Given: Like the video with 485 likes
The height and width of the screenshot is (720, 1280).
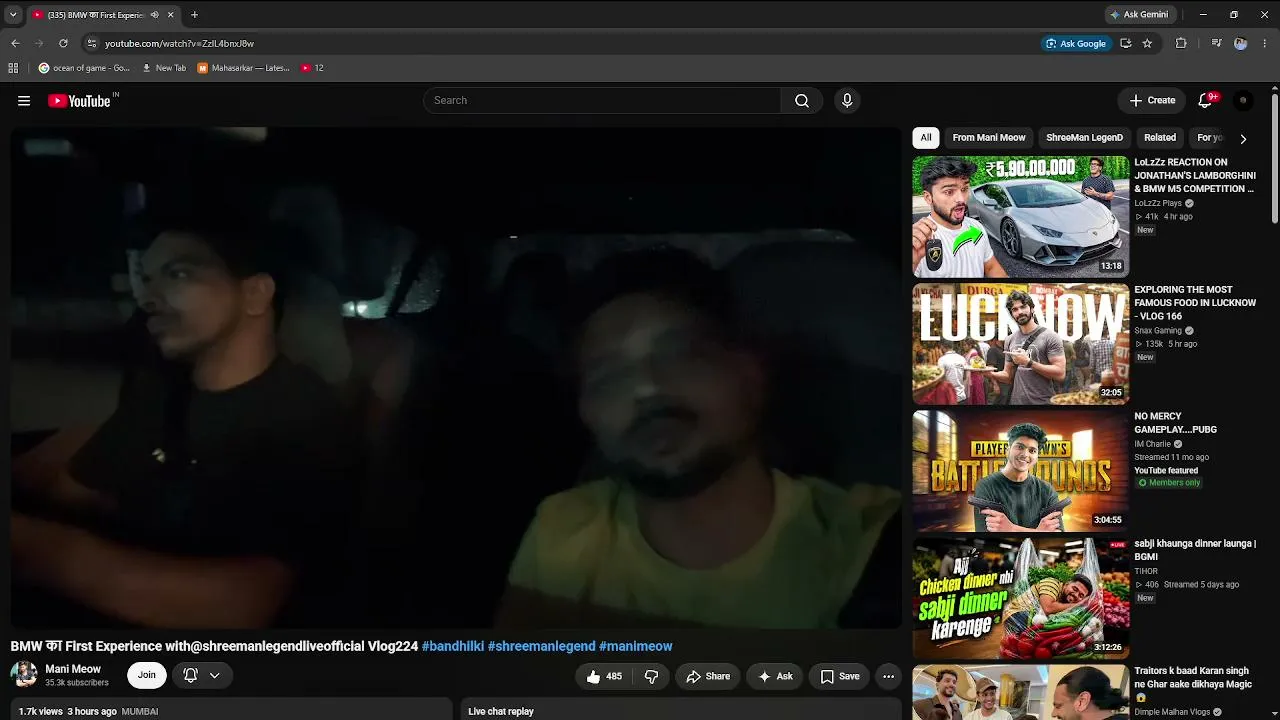Looking at the screenshot, I should coord(604,676).
